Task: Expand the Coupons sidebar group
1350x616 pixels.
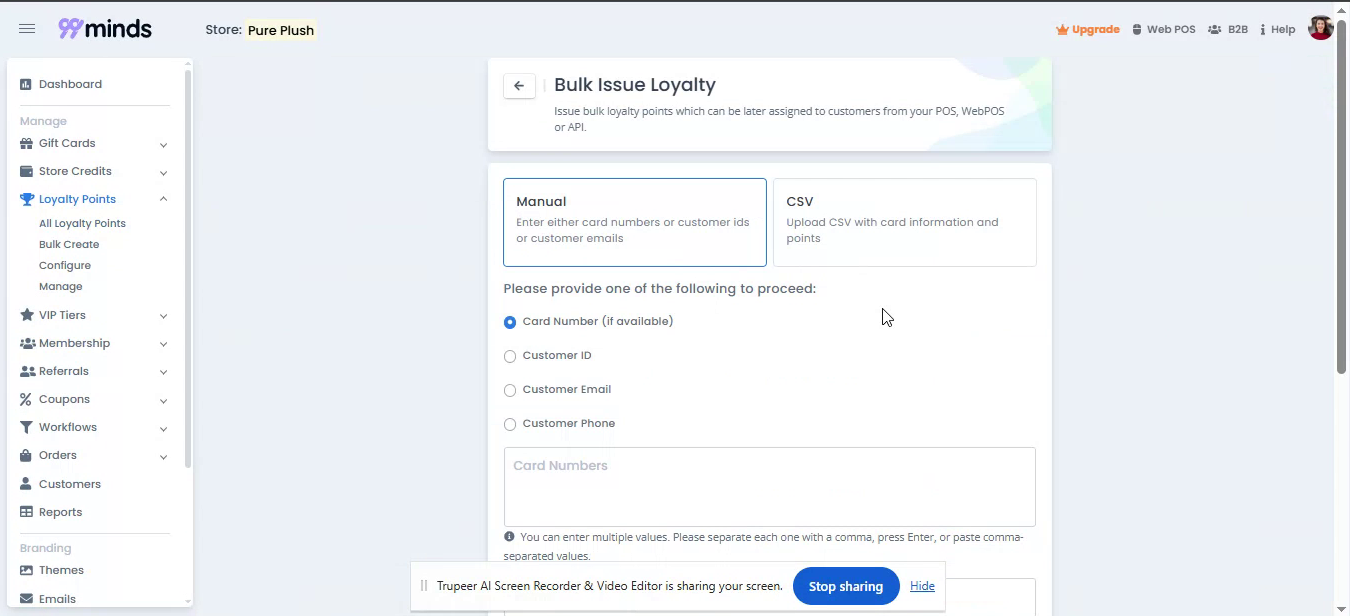Action: pos(163,400)
